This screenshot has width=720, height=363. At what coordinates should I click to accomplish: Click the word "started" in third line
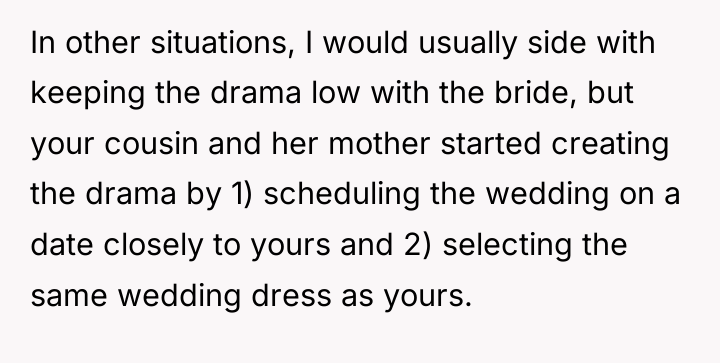pyautogui.click(x=490, y=144)
